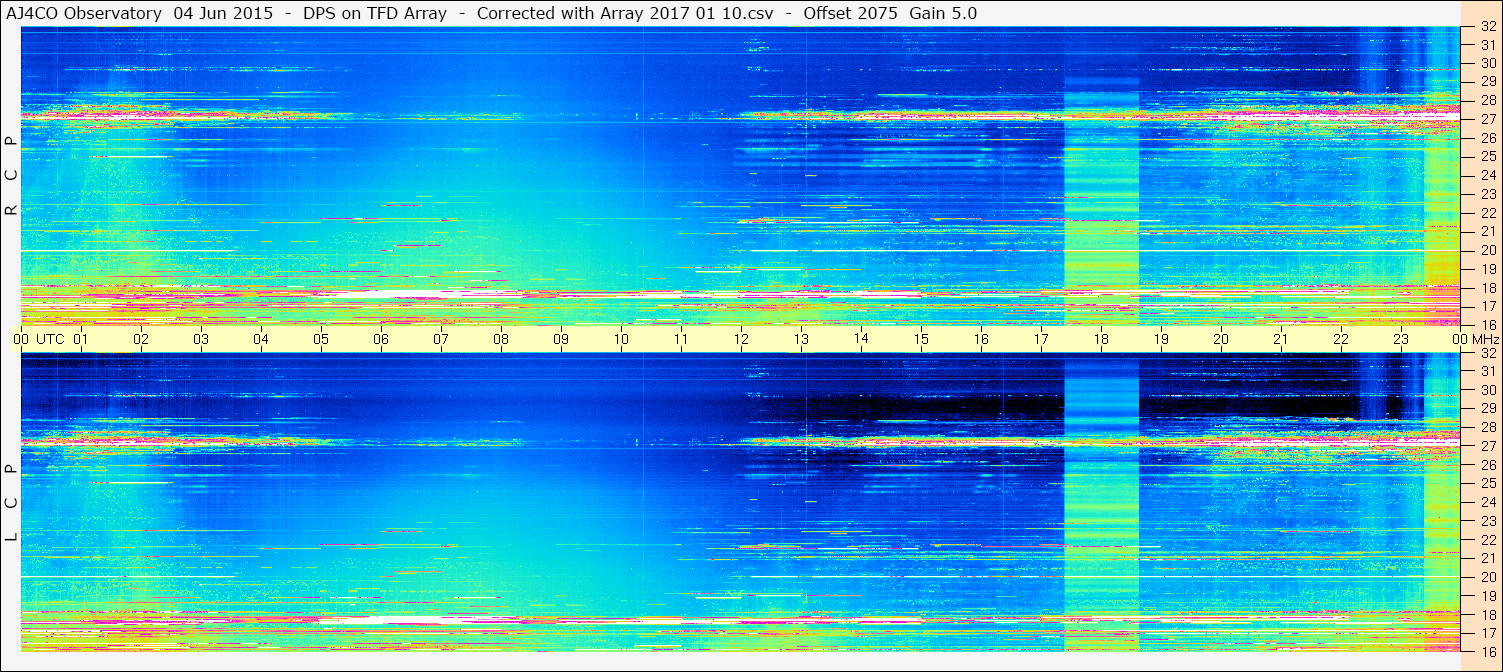This screenshot has width=1503, height=672.
Task: Select the 07 hour label
Action: [441, 339]
